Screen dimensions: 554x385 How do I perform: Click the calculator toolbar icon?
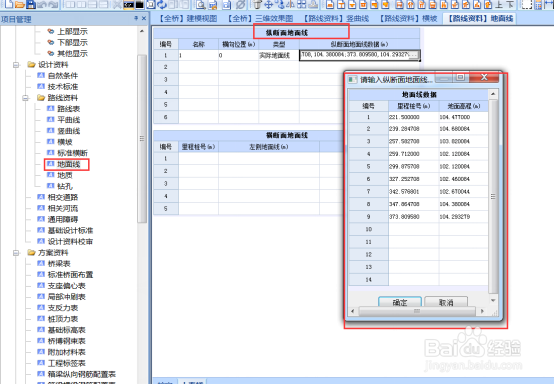click(x=538, y=4)
